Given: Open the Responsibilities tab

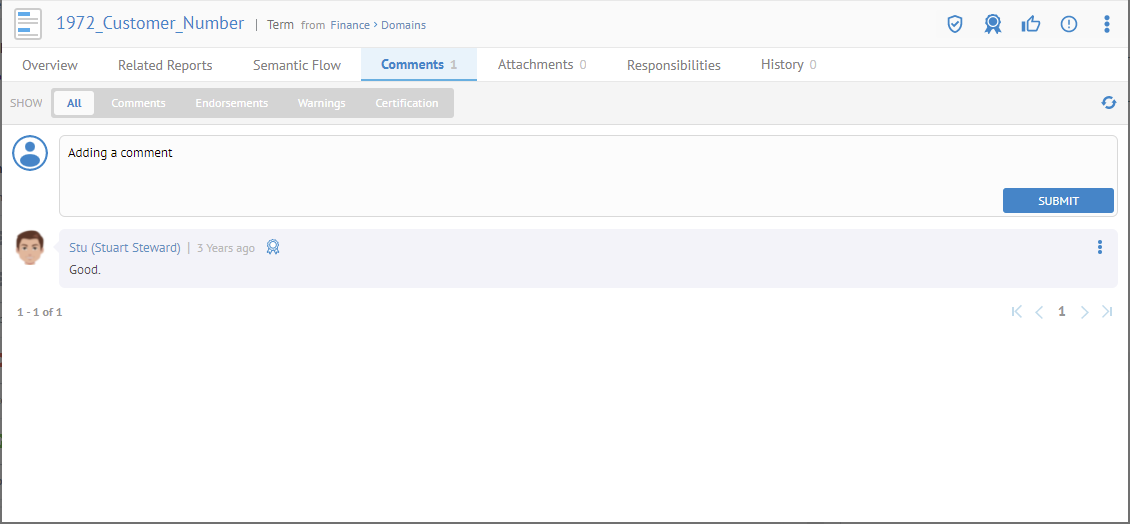Looking at the screenshot, I should [x=673, y=65].
